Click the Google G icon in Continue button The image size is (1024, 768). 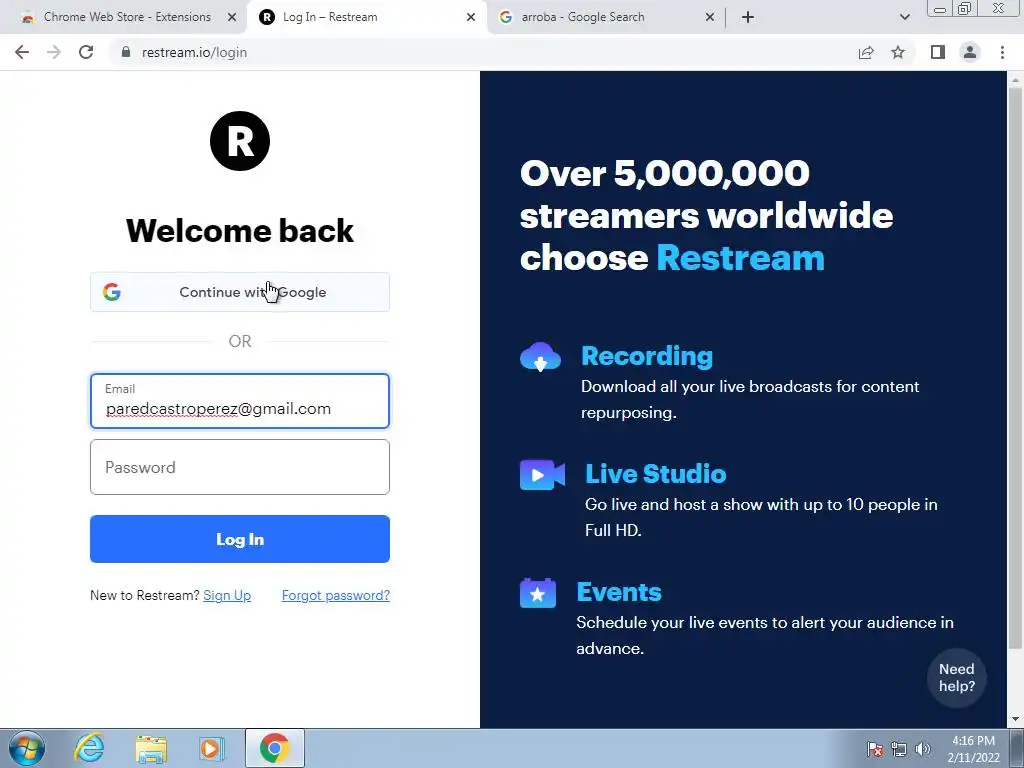pos(112,292)
